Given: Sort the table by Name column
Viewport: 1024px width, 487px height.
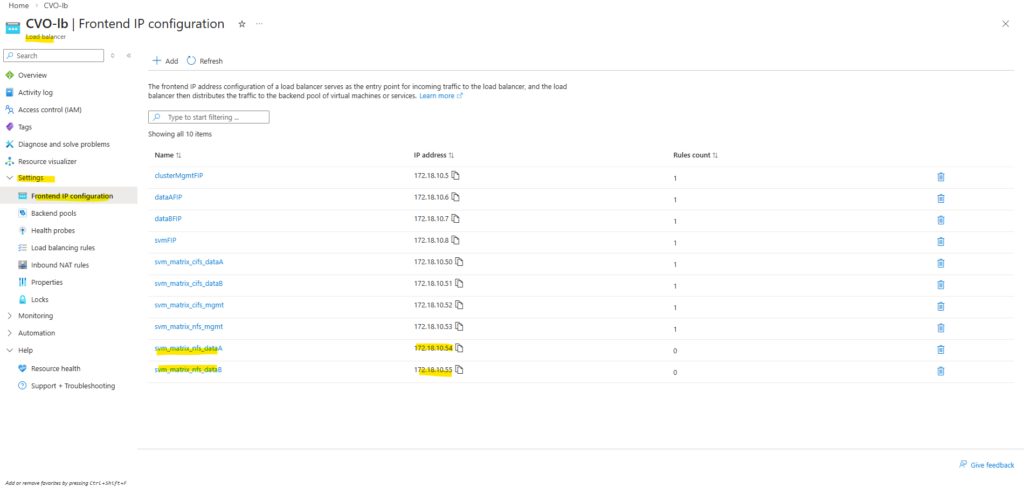Looking at the screenshot, I should [168, 155].
